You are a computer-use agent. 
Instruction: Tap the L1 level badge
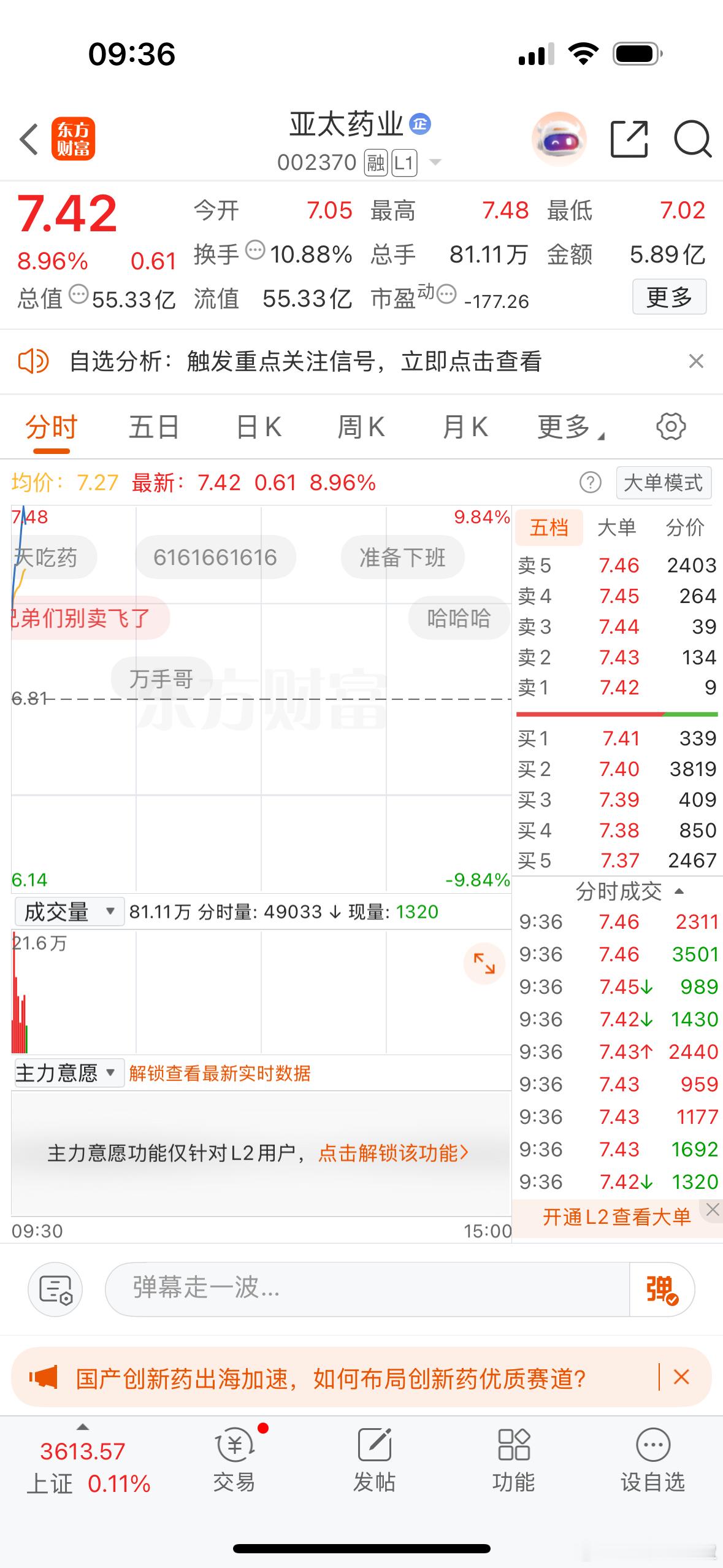pyautogui.click(x=404, y=163)
